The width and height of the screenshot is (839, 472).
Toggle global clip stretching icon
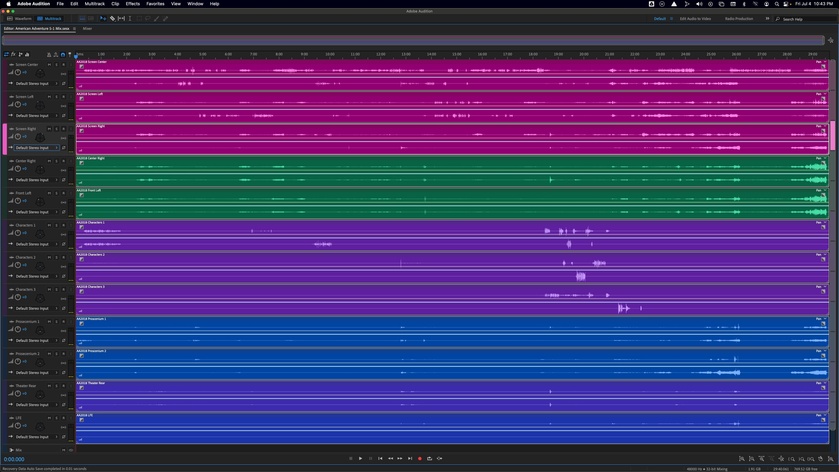pos(56,55)
